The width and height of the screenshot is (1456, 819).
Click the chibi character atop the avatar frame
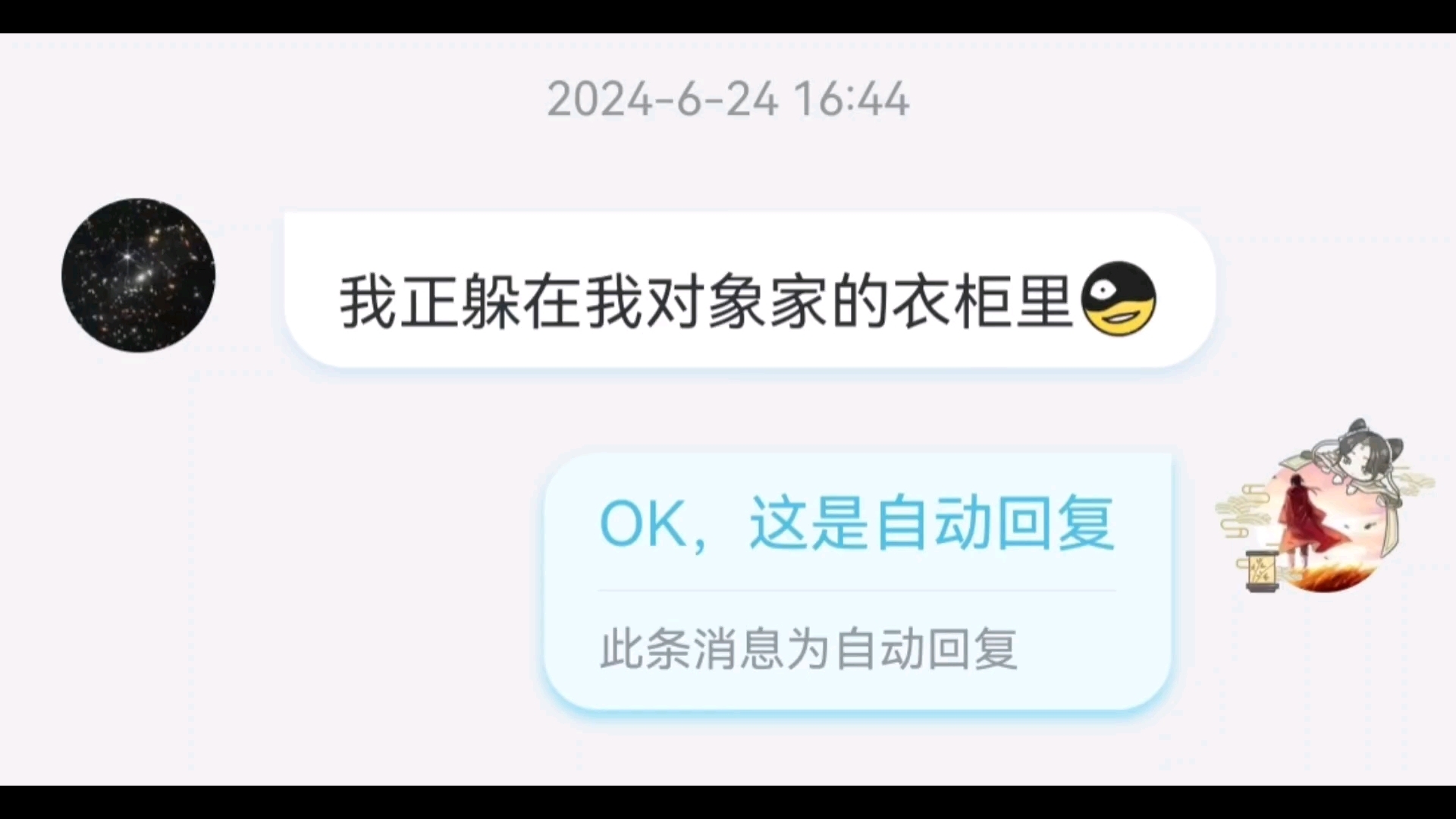coord(1363,457)
